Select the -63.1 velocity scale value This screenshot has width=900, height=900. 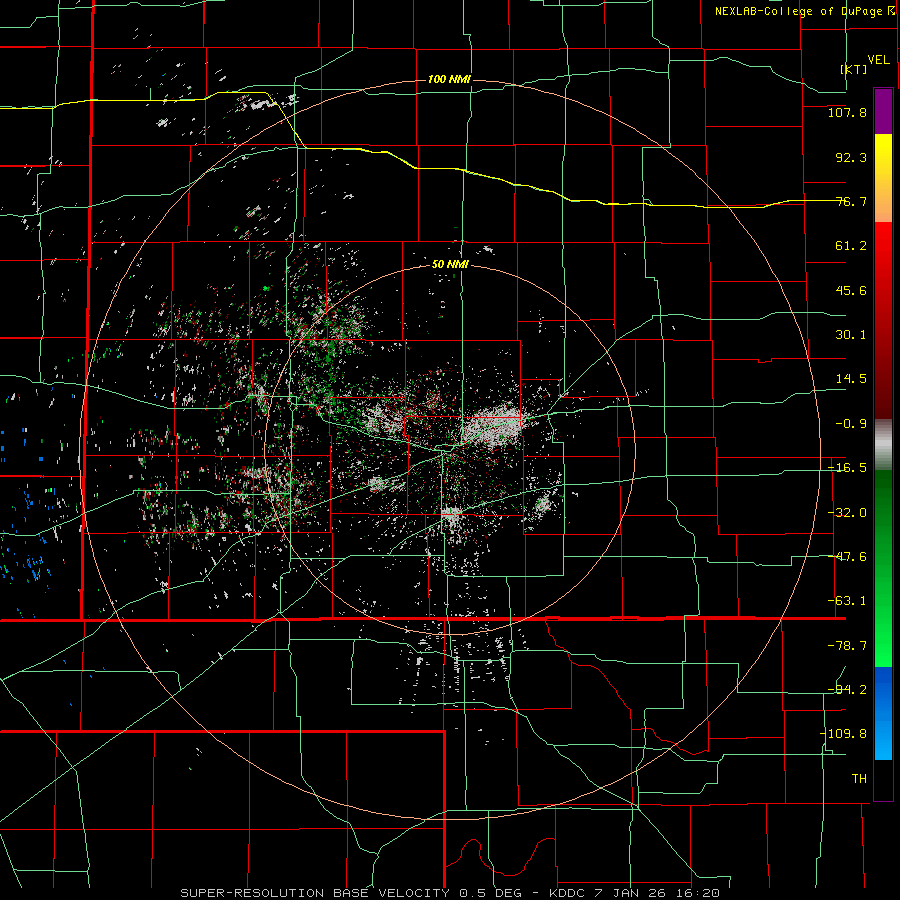pyautogui.click(x=847, y=601)
